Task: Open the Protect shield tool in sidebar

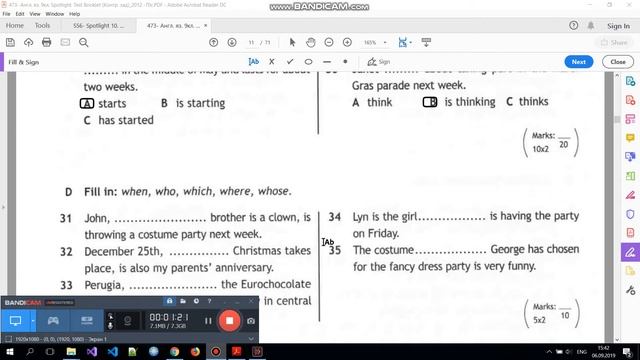Action: 630,214
